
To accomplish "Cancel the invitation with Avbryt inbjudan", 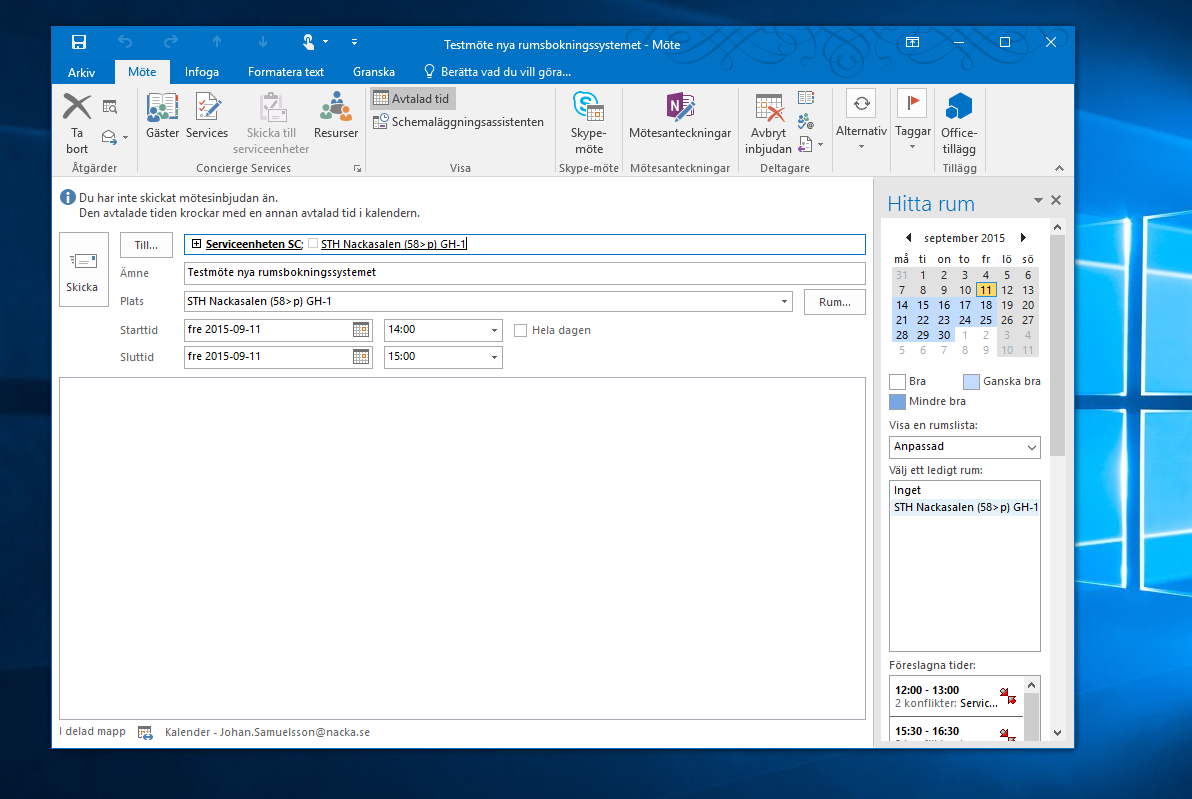I will pos(768,124).
